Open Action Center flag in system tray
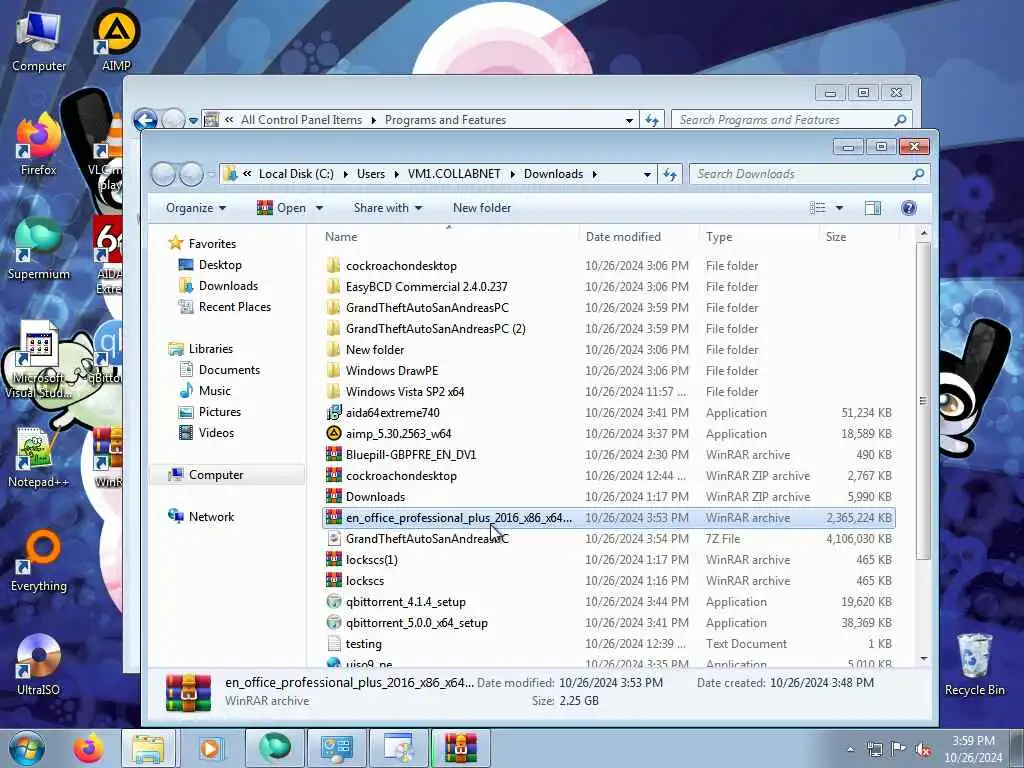The image size is (1024, 768). (899, 750)
